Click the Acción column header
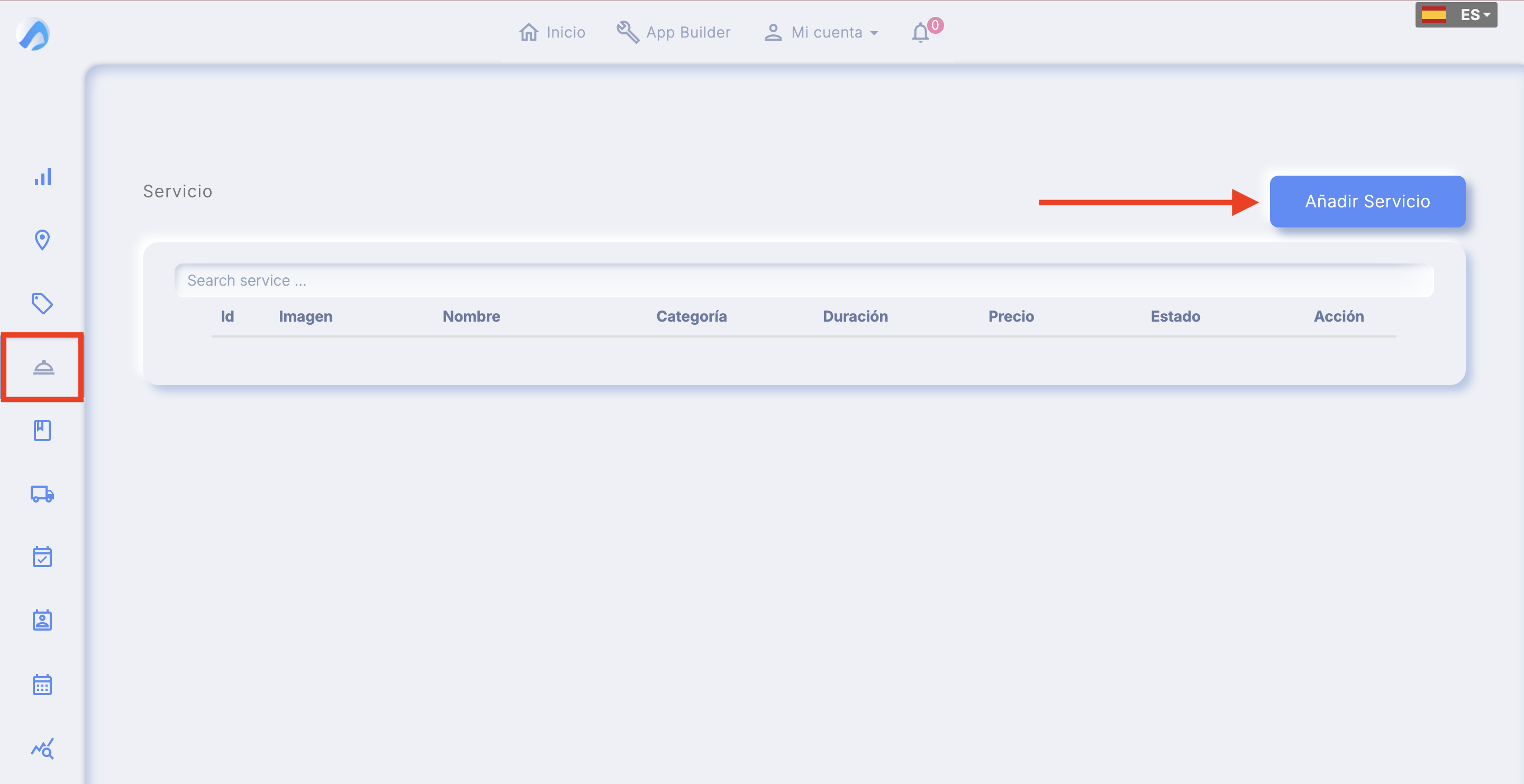 coord(1338,316)
